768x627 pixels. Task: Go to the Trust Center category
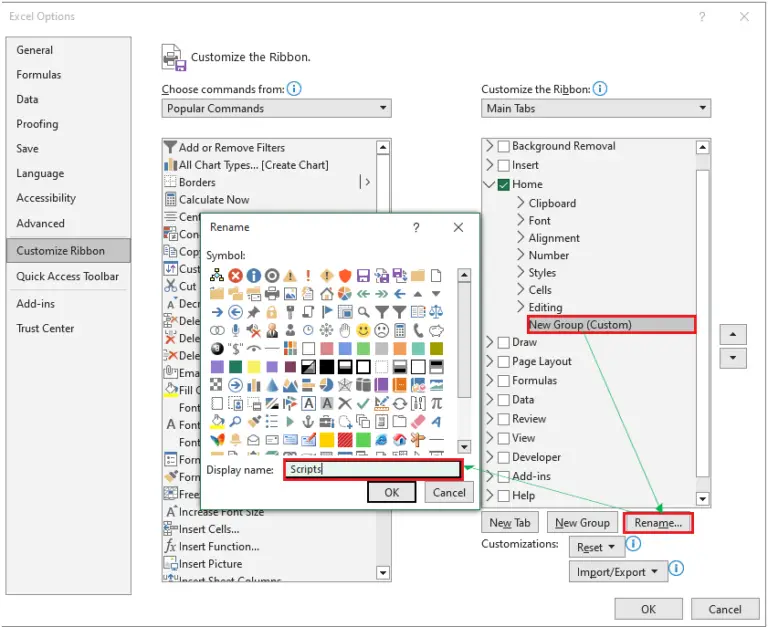[x=46, y=328]
